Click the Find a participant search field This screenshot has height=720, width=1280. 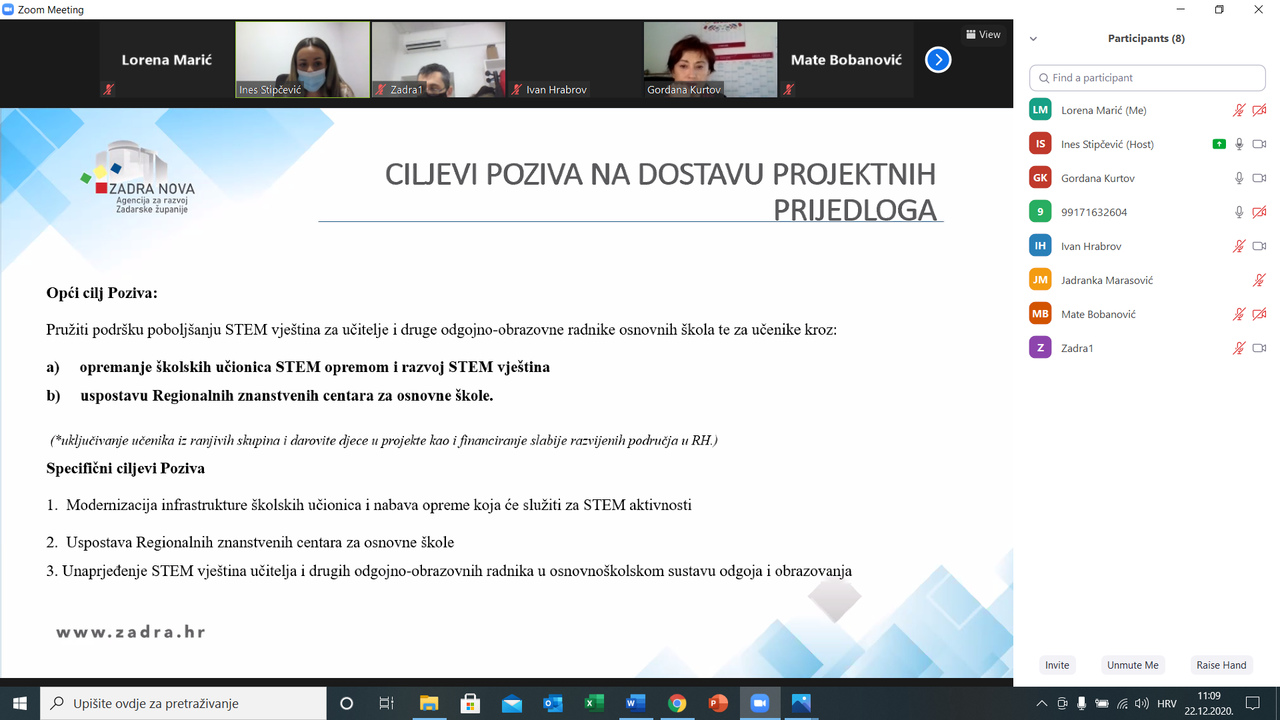tap(1147, 78)
